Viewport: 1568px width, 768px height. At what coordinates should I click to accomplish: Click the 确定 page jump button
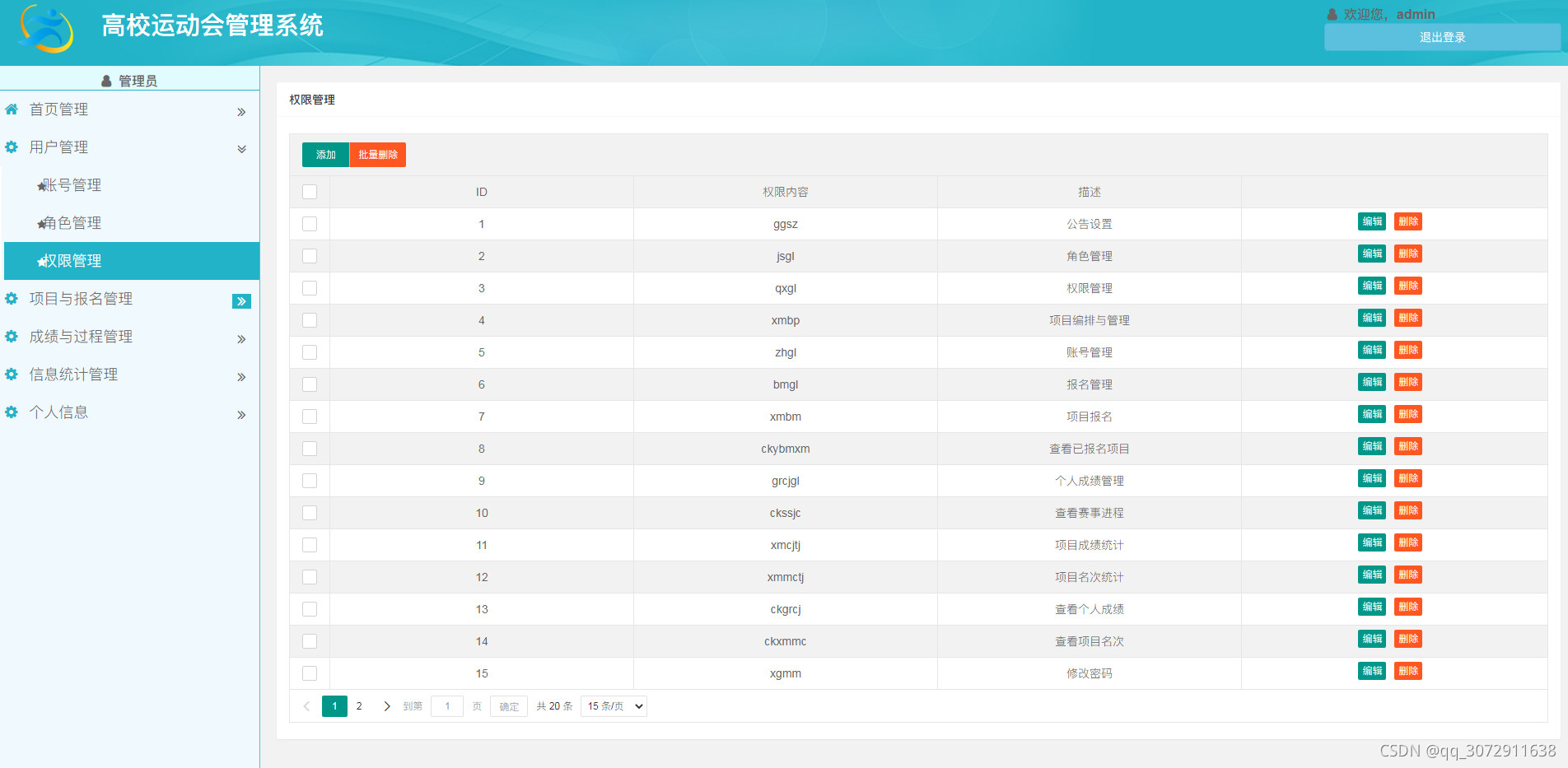(x=509, y=706)
